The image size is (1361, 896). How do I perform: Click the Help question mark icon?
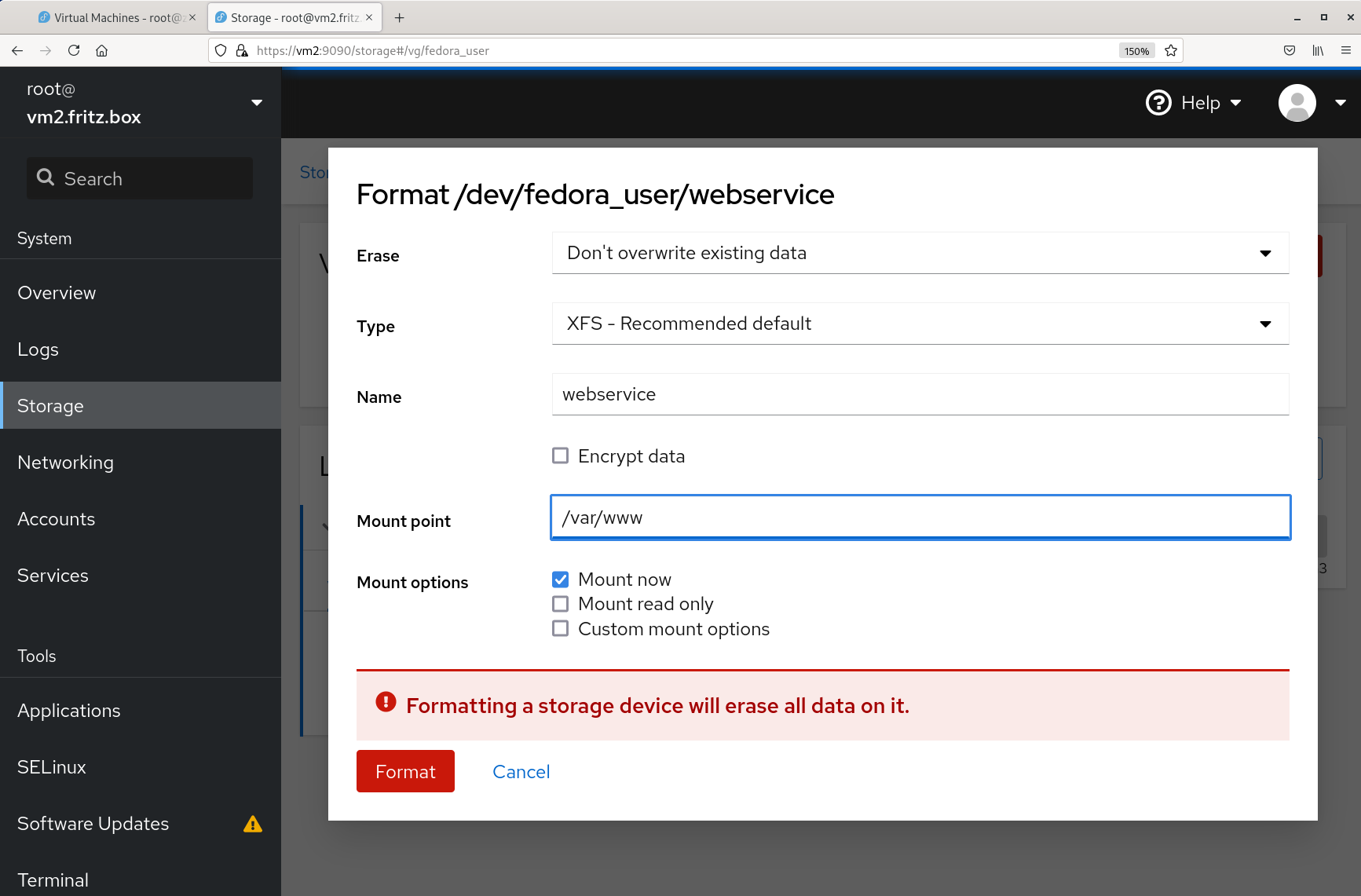1158,103
